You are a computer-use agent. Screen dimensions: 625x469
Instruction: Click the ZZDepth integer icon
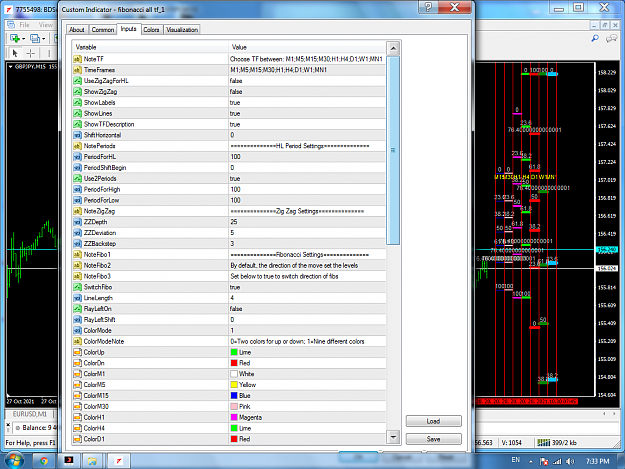(77, 222)
